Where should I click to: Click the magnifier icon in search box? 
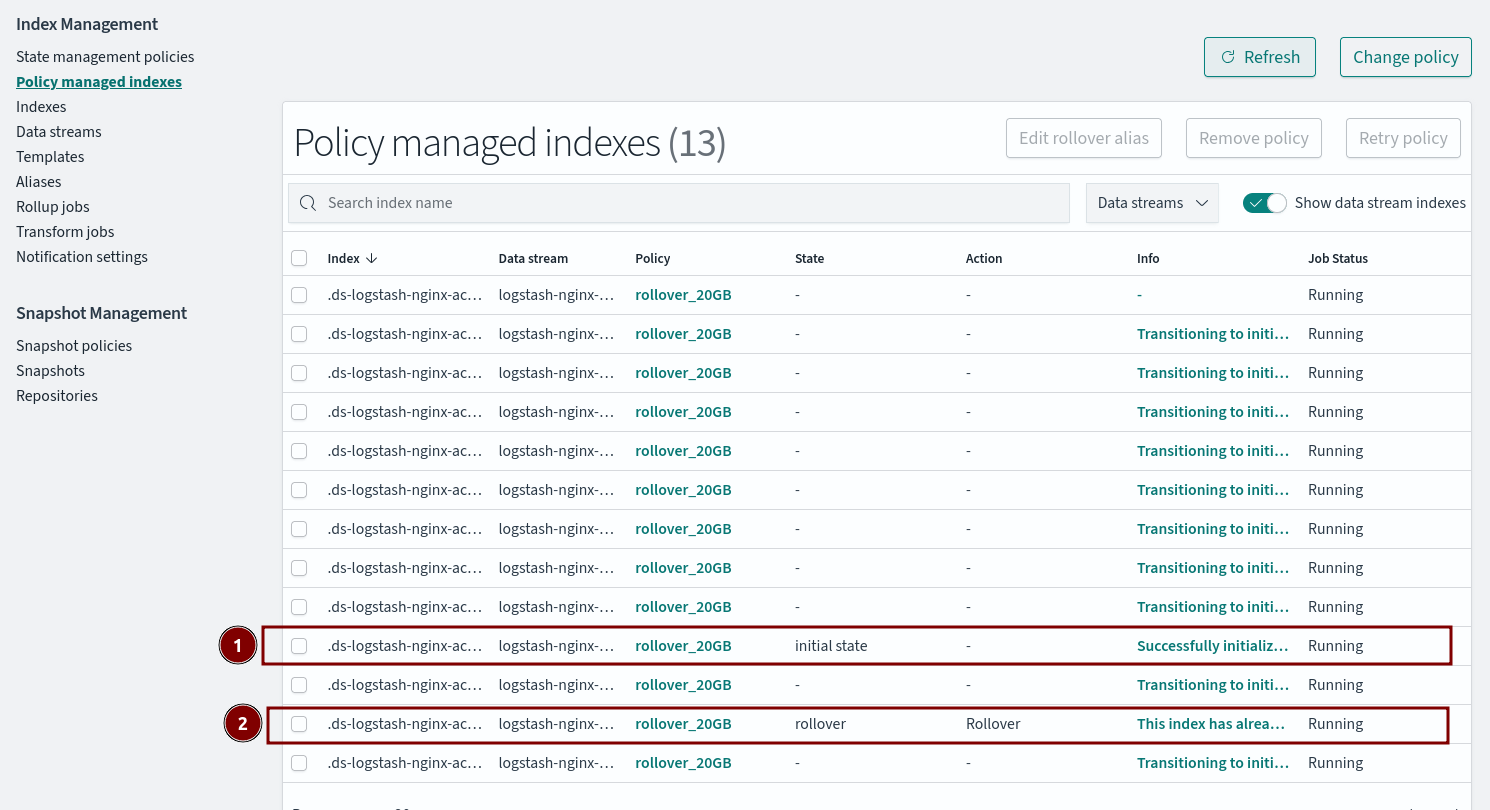point(308,203)
